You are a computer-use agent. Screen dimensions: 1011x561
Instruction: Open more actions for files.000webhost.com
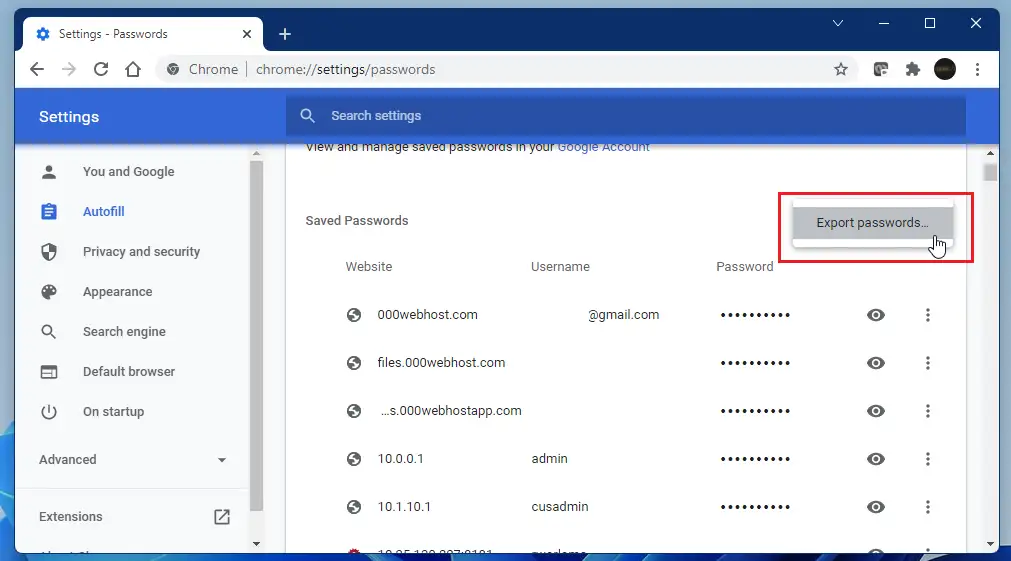pos(928,363)
